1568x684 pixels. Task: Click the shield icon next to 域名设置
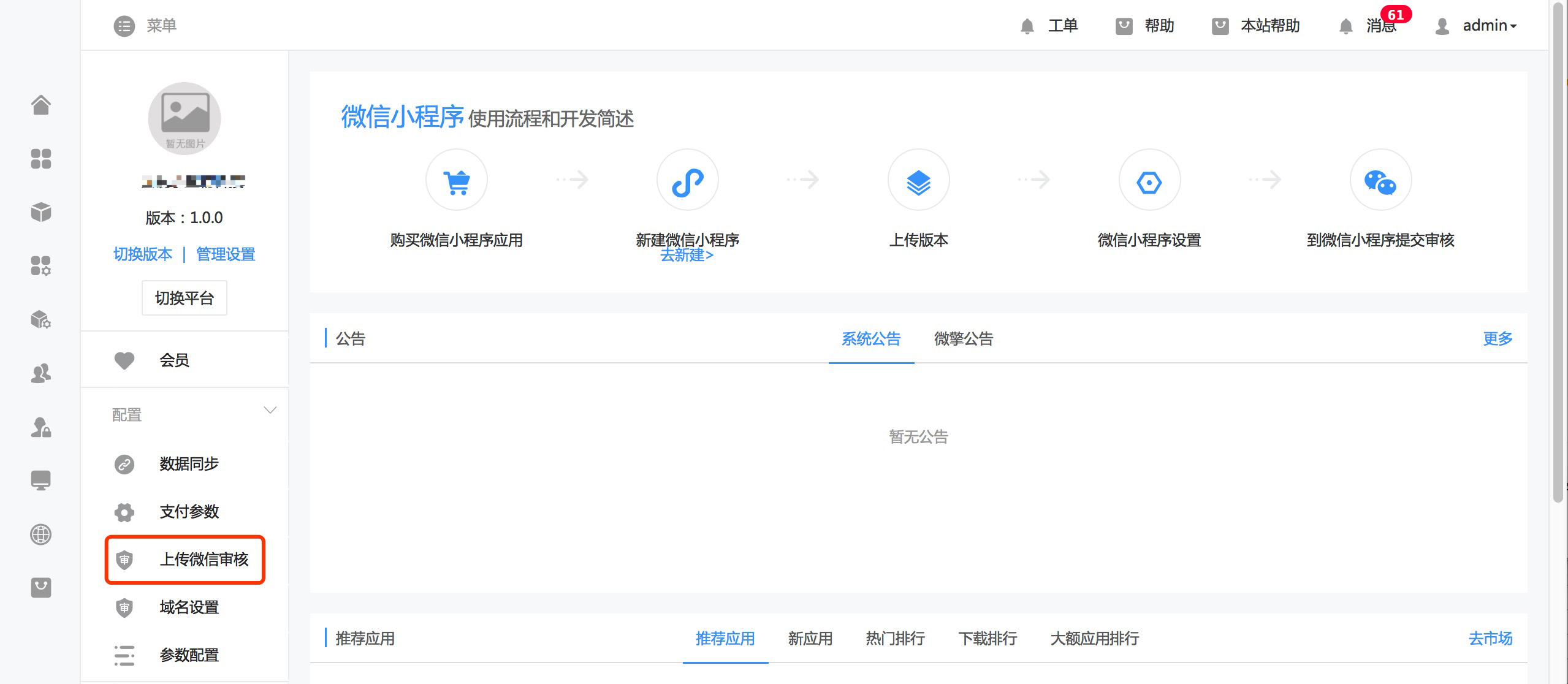(x=124, y=607)
